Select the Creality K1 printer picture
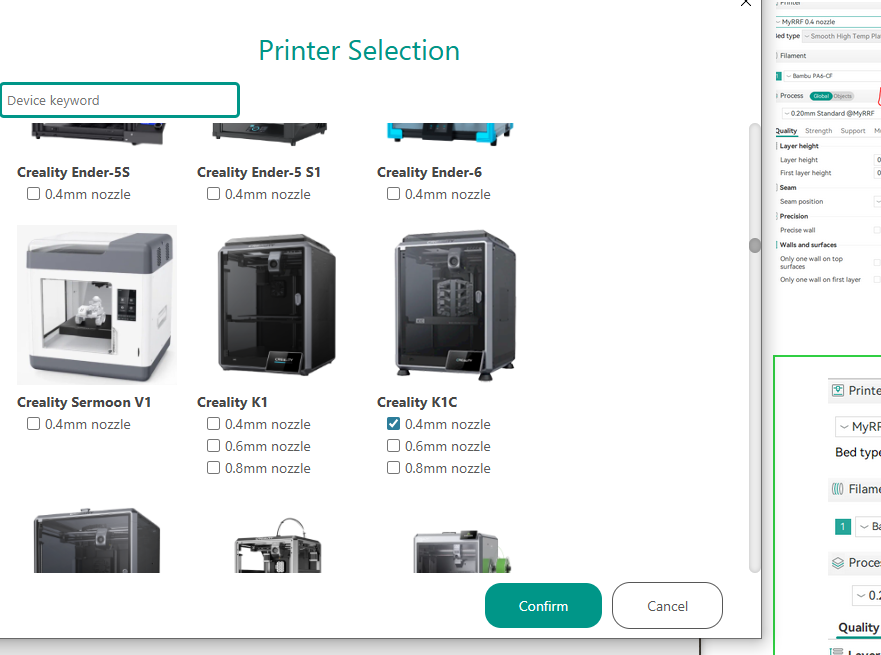Image resolution: width=881 pixels, height=655 pixels. click(277, 305)
